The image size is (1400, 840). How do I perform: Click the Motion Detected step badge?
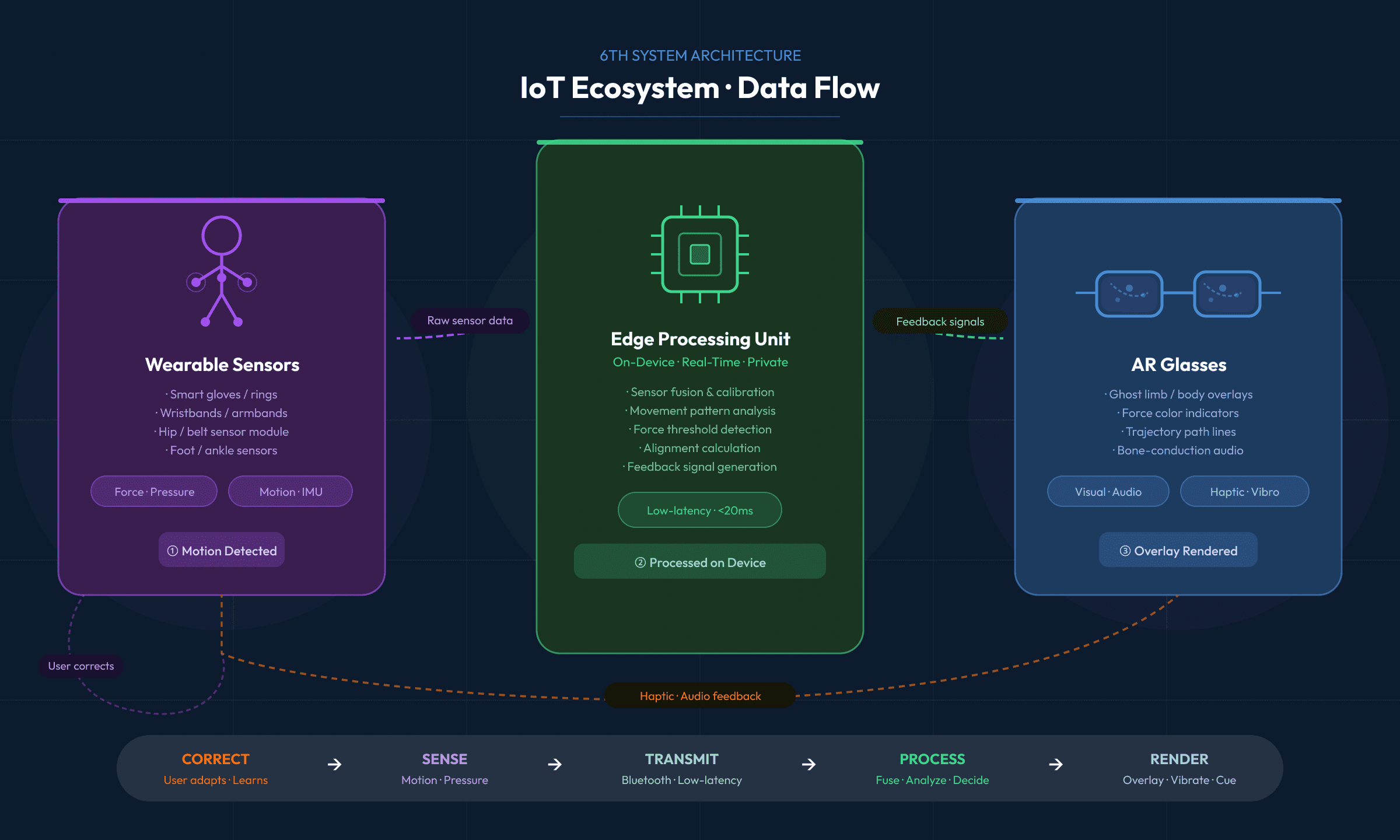(222, 550)
